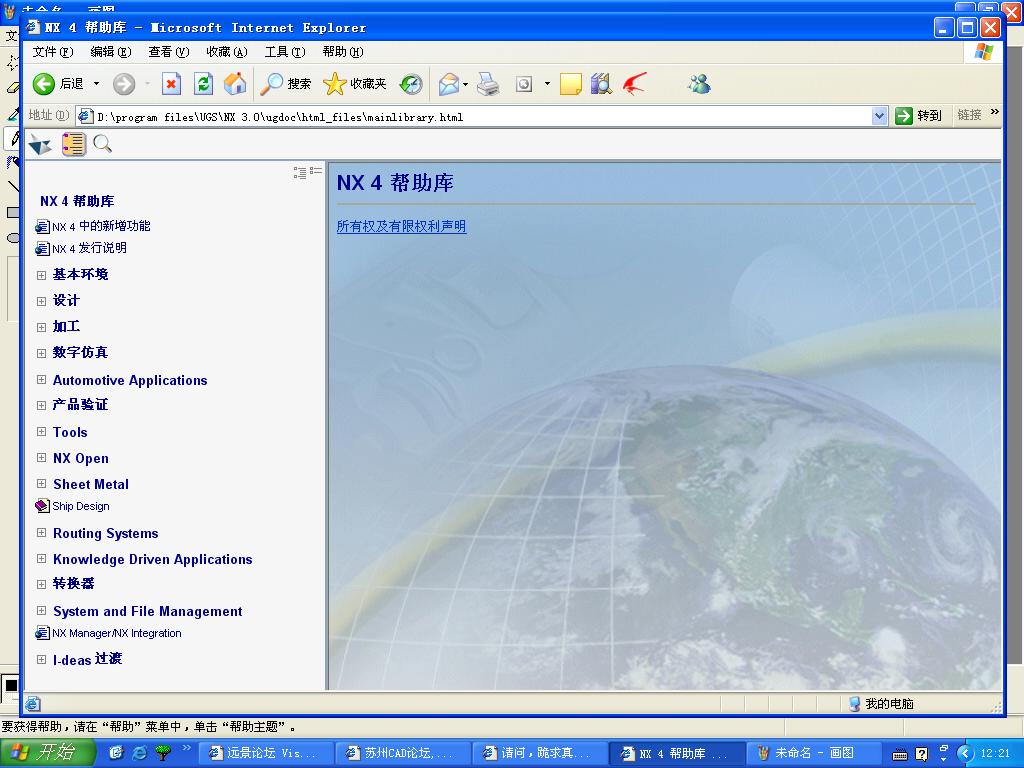Open NX 4 中的新增功能 topic
This screenshot has height=768, width=1024.
click(101, 226)
